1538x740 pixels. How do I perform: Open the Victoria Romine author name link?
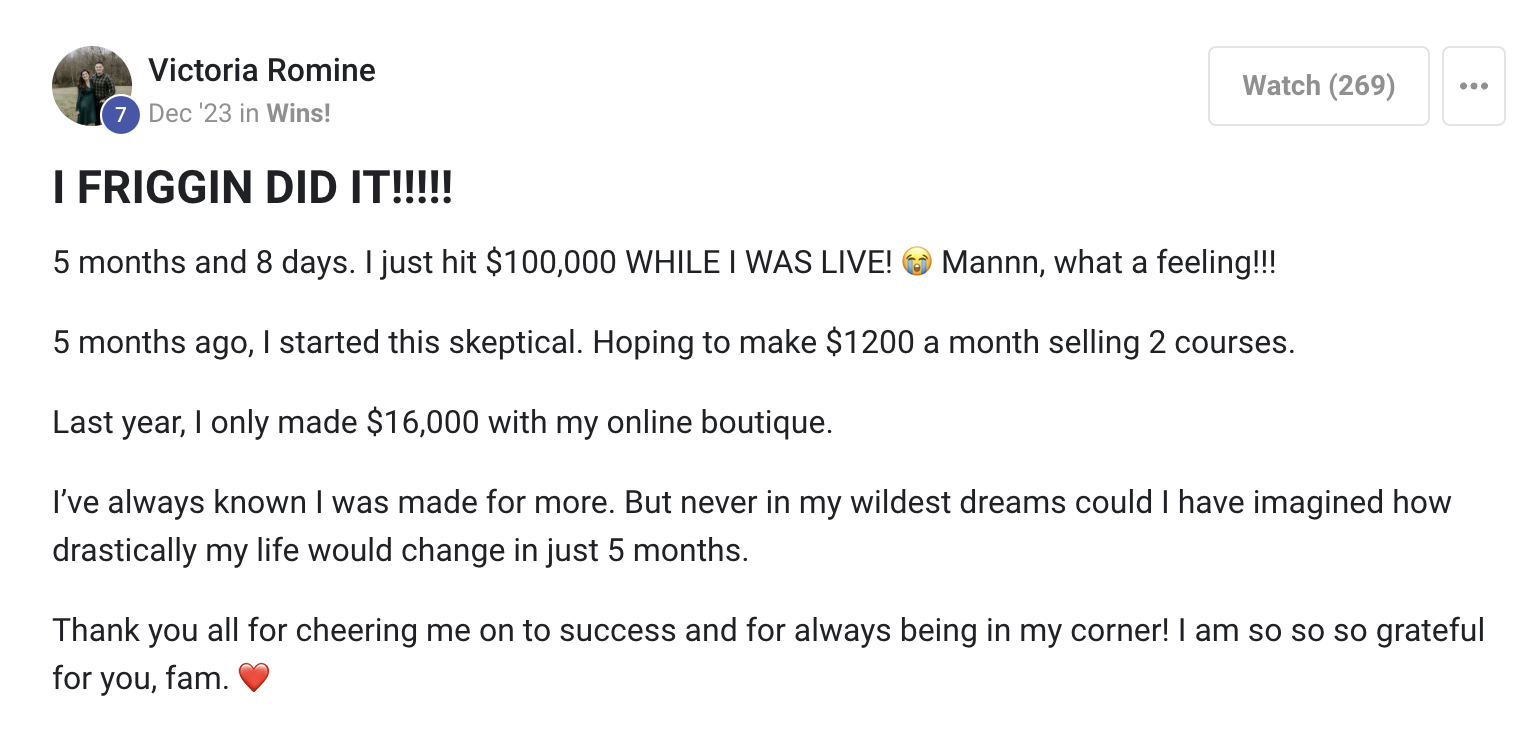(262, 70)
